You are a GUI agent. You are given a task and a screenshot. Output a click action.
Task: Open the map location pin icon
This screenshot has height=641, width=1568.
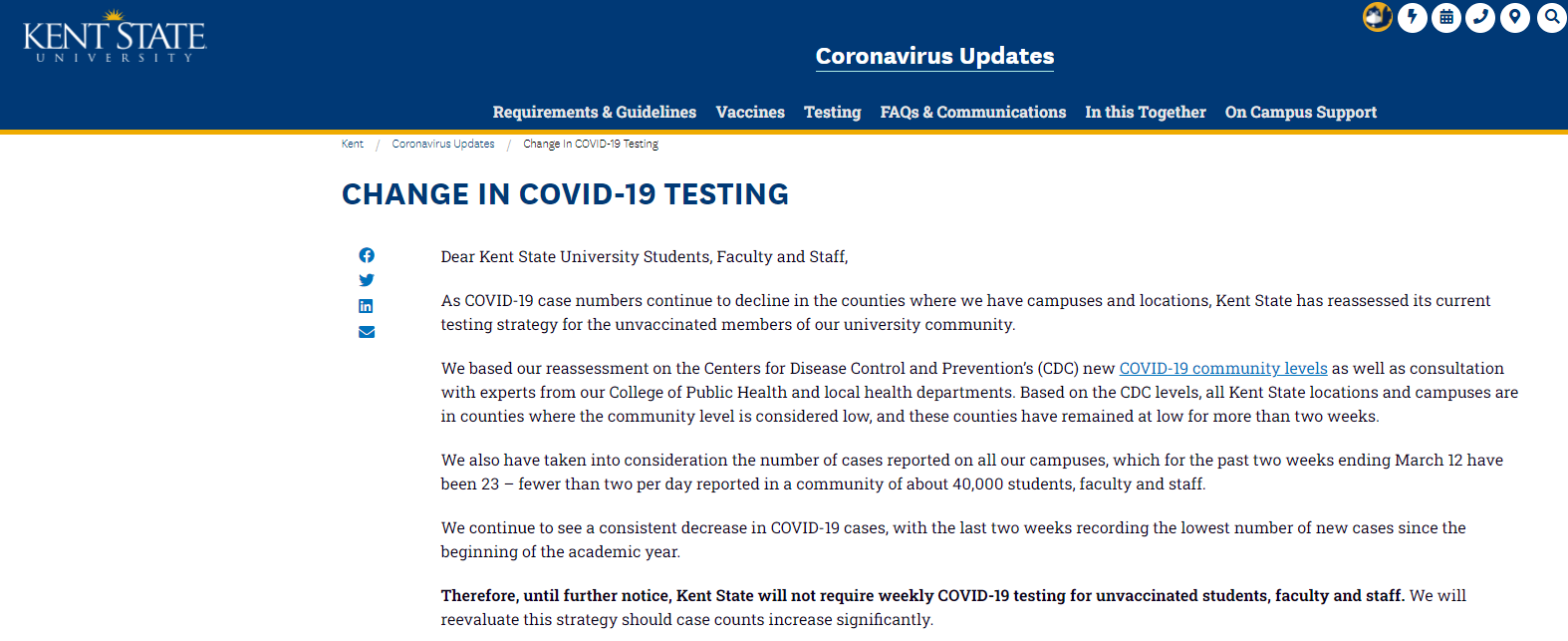pos(1515,17)
